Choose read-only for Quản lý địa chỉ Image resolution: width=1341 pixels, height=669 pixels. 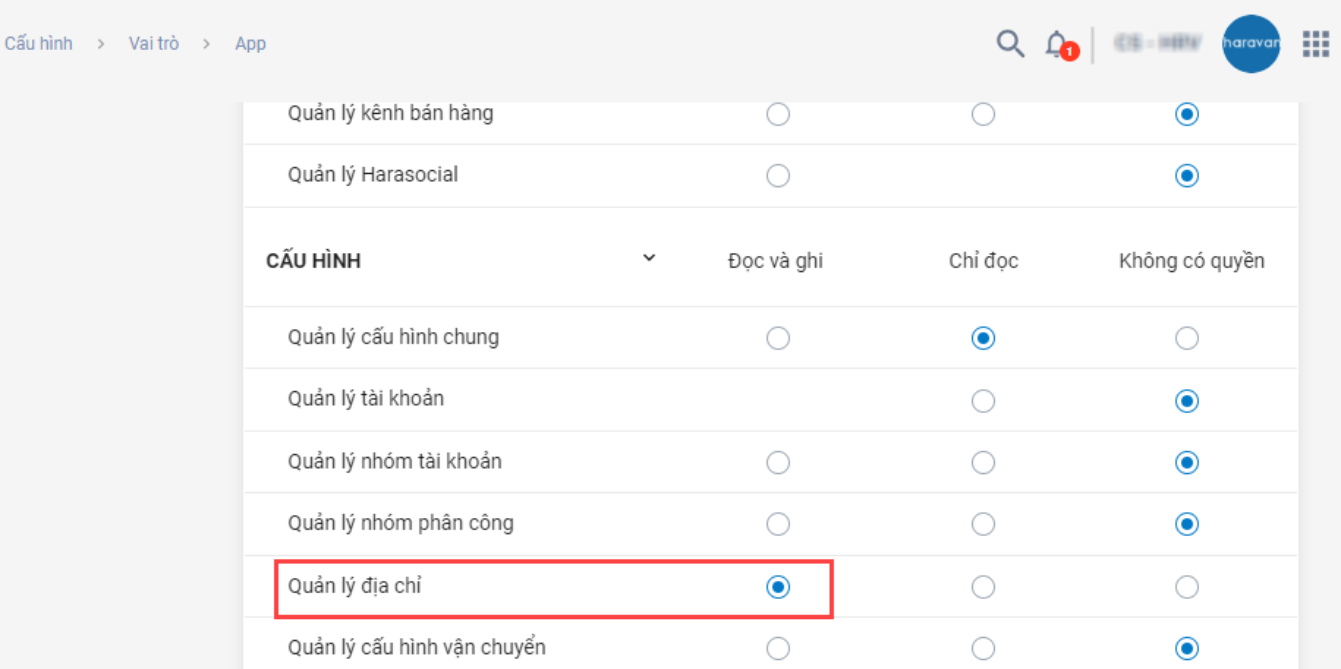[983, 587]
